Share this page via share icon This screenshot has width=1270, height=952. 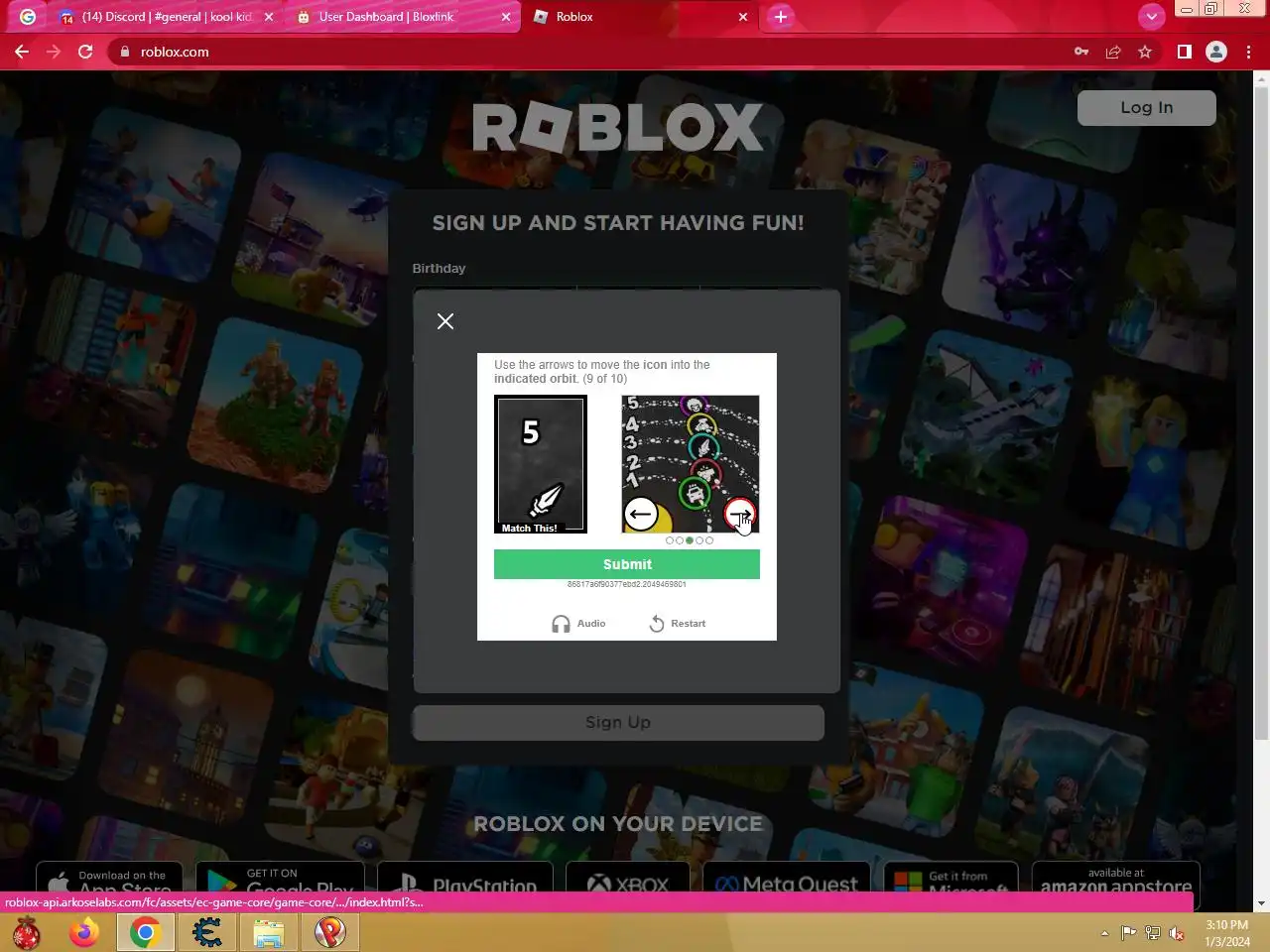(x=1113, y=52)
